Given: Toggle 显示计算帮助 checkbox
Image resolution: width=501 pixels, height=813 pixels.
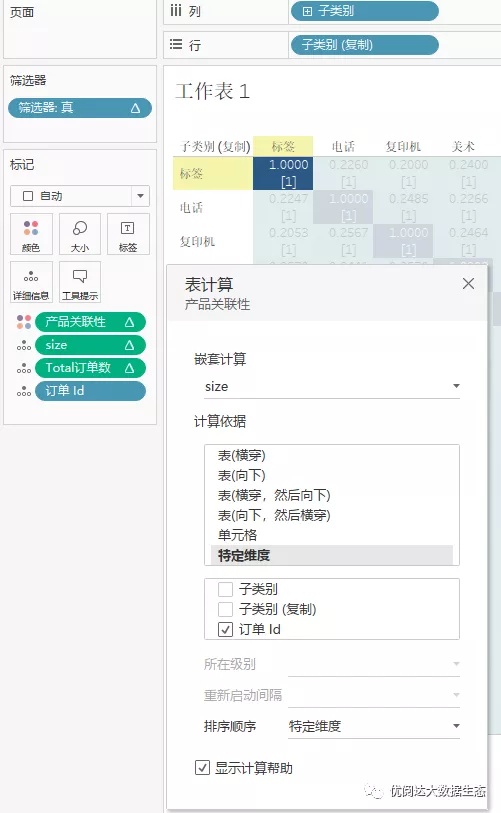Looking at the screenshot, I should [x=202, y=767].
